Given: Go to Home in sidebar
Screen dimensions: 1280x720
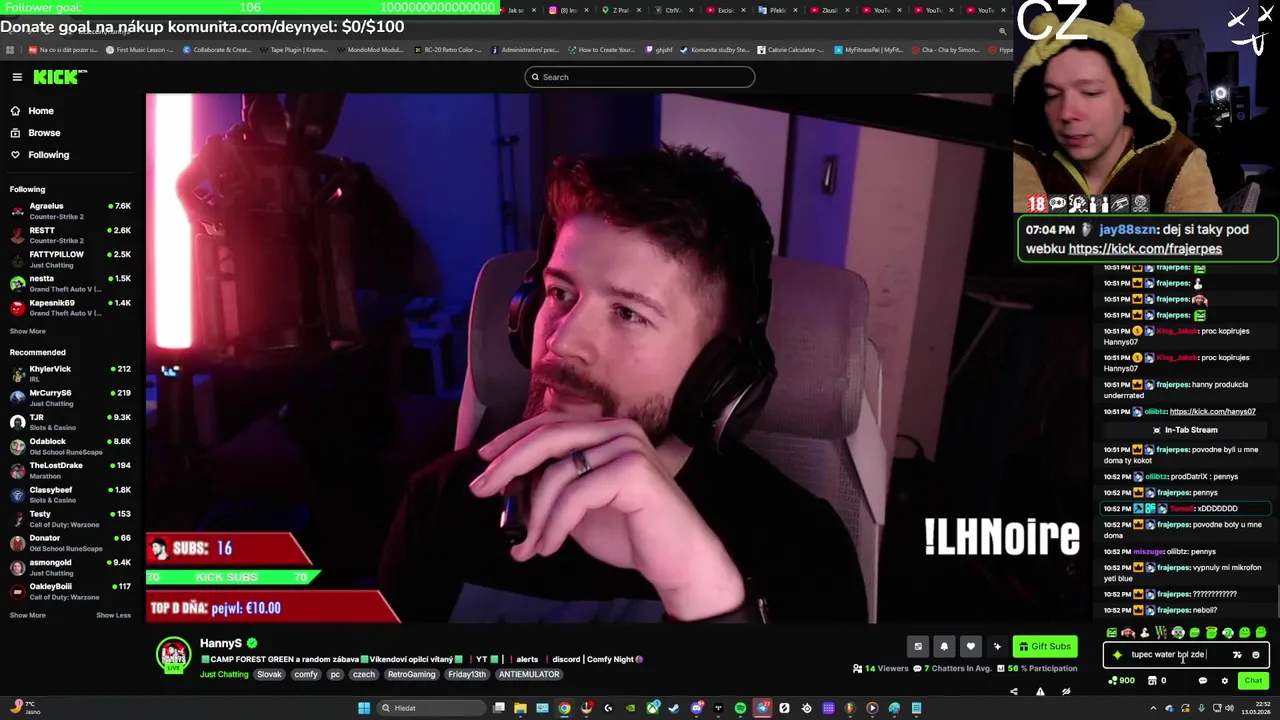Looking at the screenshot, I should (32, 111).
